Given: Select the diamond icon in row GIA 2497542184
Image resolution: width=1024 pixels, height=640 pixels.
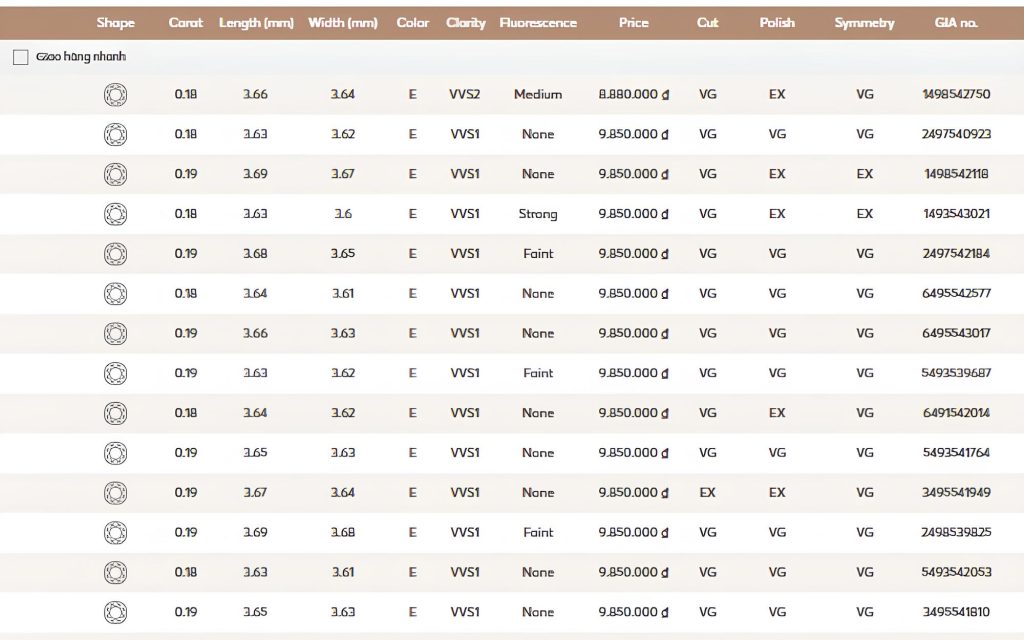Looking at the screenshot, I should (116, 254).
